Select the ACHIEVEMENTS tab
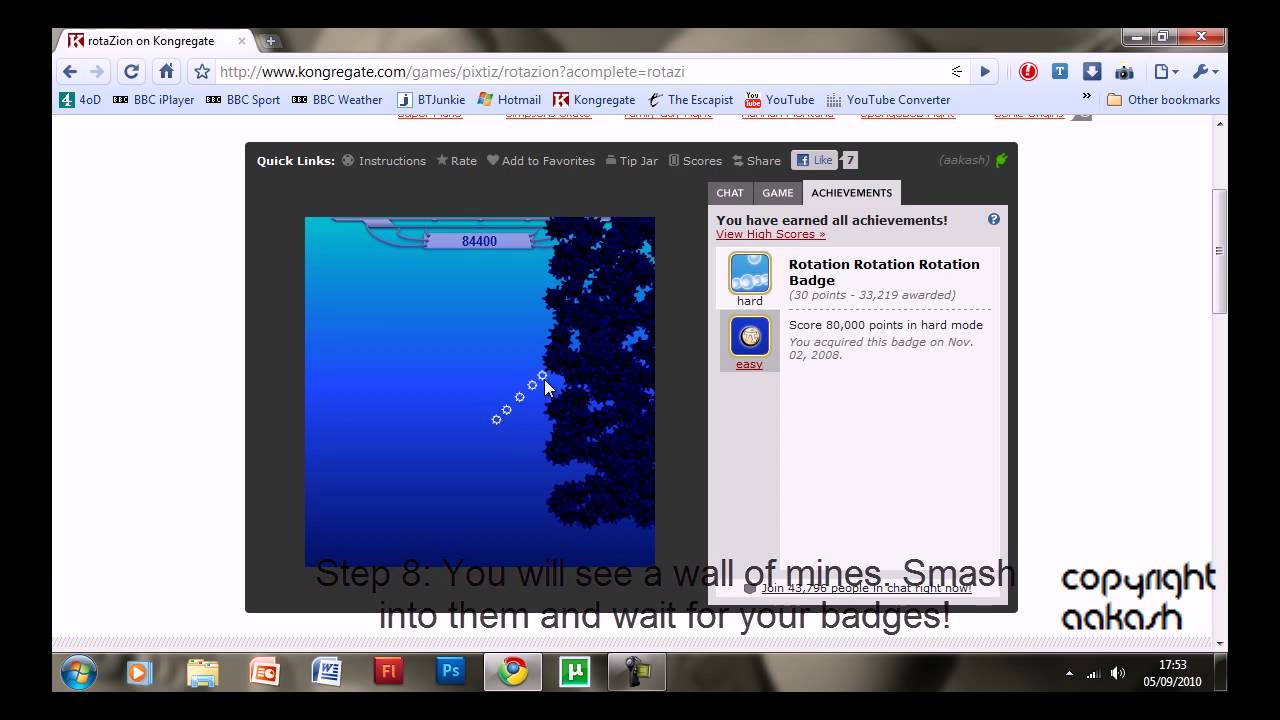Screen dimensions: 1280x720 [x=851, y=193]
